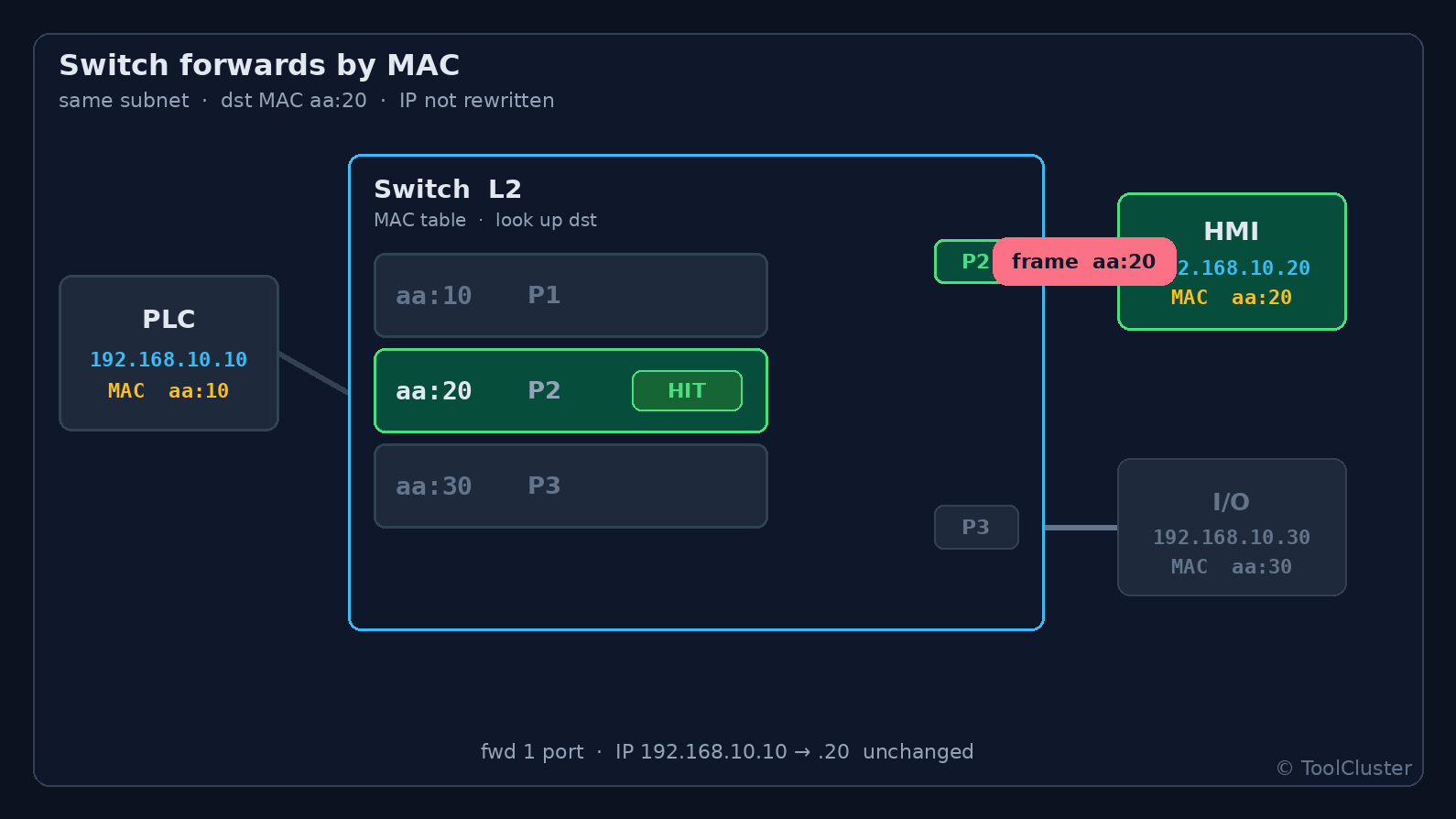Click the 'fwd 1 port' footer caption
Image resolution: width=1456 pixels, height=819 pixels.
(x=727, y=751)
